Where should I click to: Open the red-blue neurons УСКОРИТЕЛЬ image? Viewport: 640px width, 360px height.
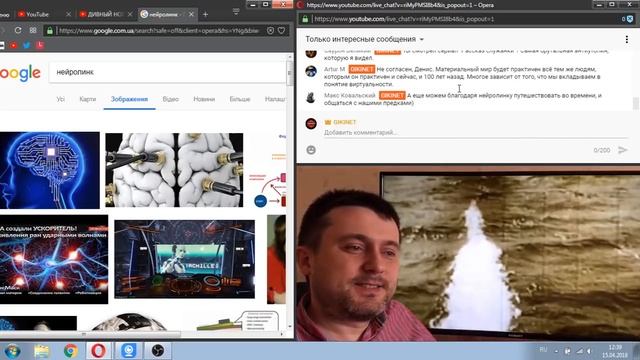point(54,260)
